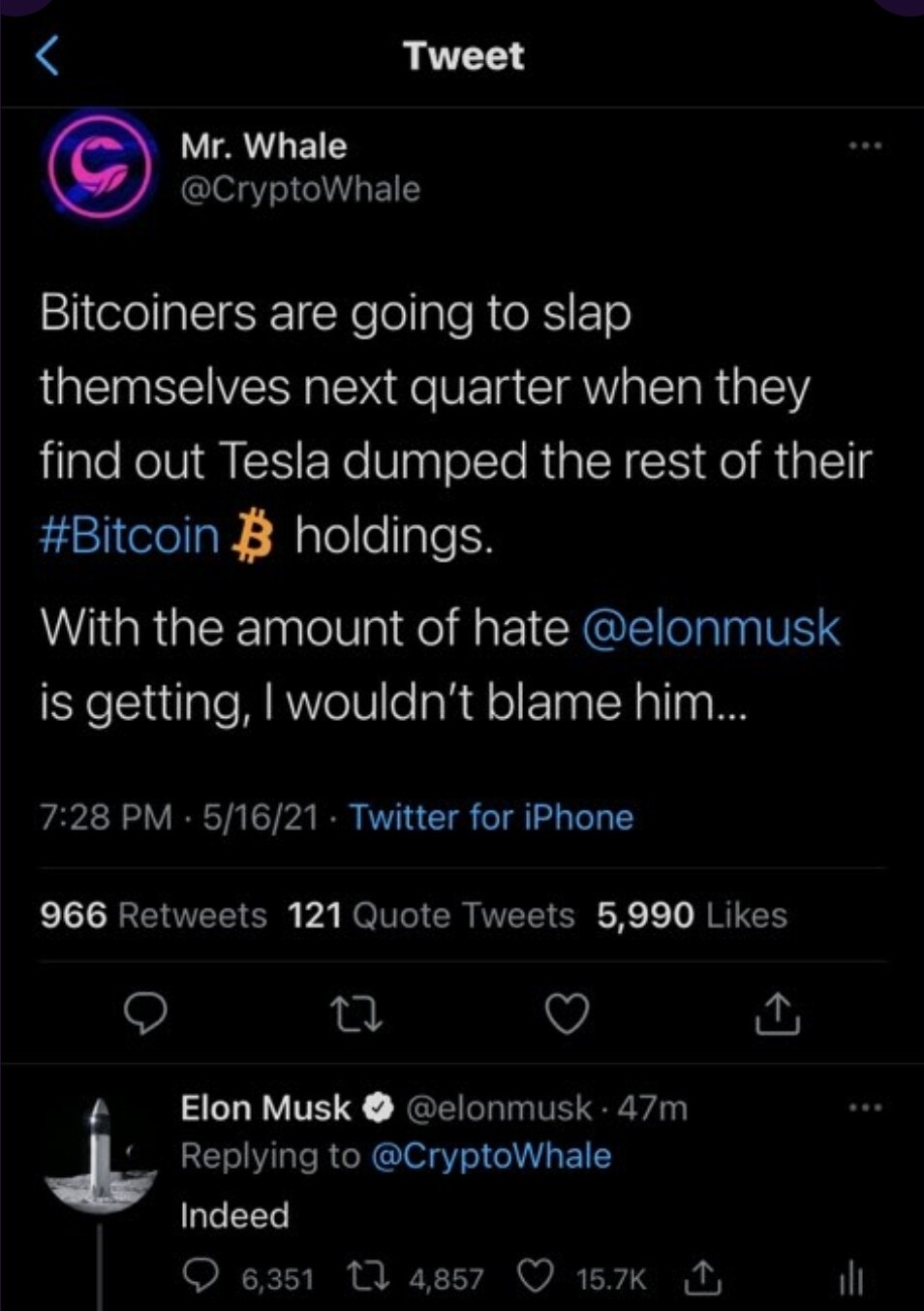
Task: Open the more options menu on Mr. Whale's tweet
Action: pyautogui.click(x=864, y=146)
